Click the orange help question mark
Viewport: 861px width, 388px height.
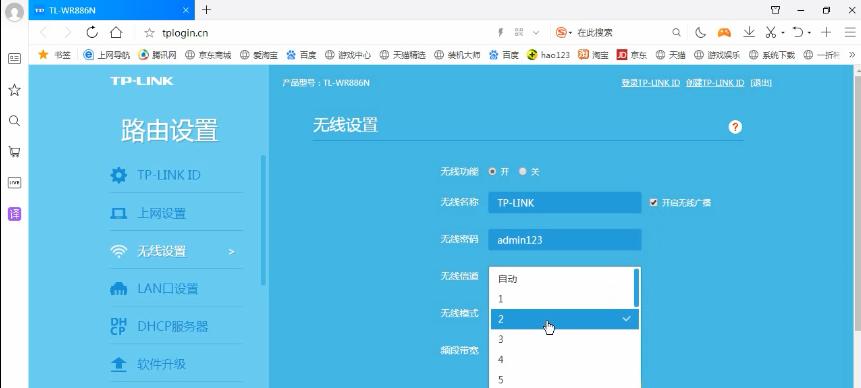pyautogui.click(x=735, y=127)
